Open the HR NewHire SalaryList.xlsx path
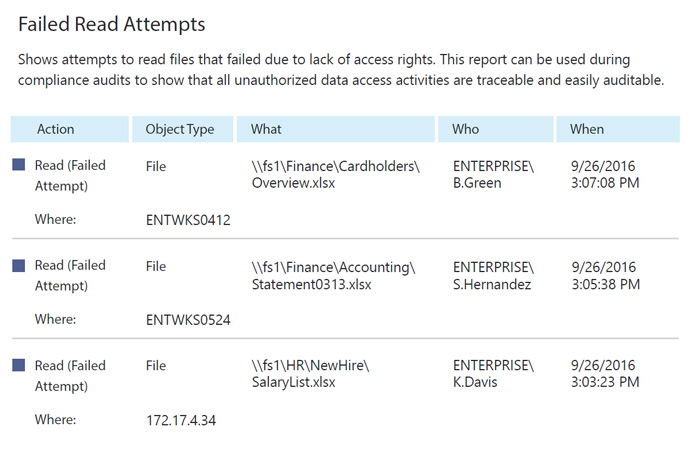This screenshot has height=450, width=690. pos(310,374)
